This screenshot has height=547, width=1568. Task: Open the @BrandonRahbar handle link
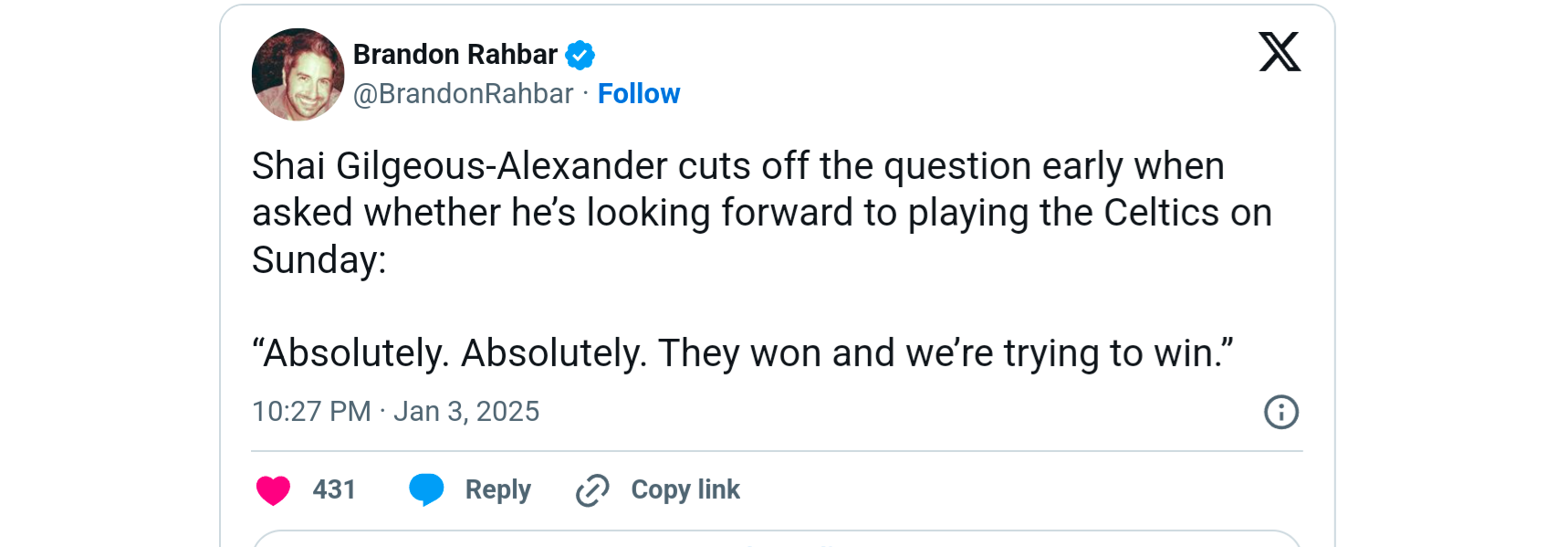(x=463, y=94)
